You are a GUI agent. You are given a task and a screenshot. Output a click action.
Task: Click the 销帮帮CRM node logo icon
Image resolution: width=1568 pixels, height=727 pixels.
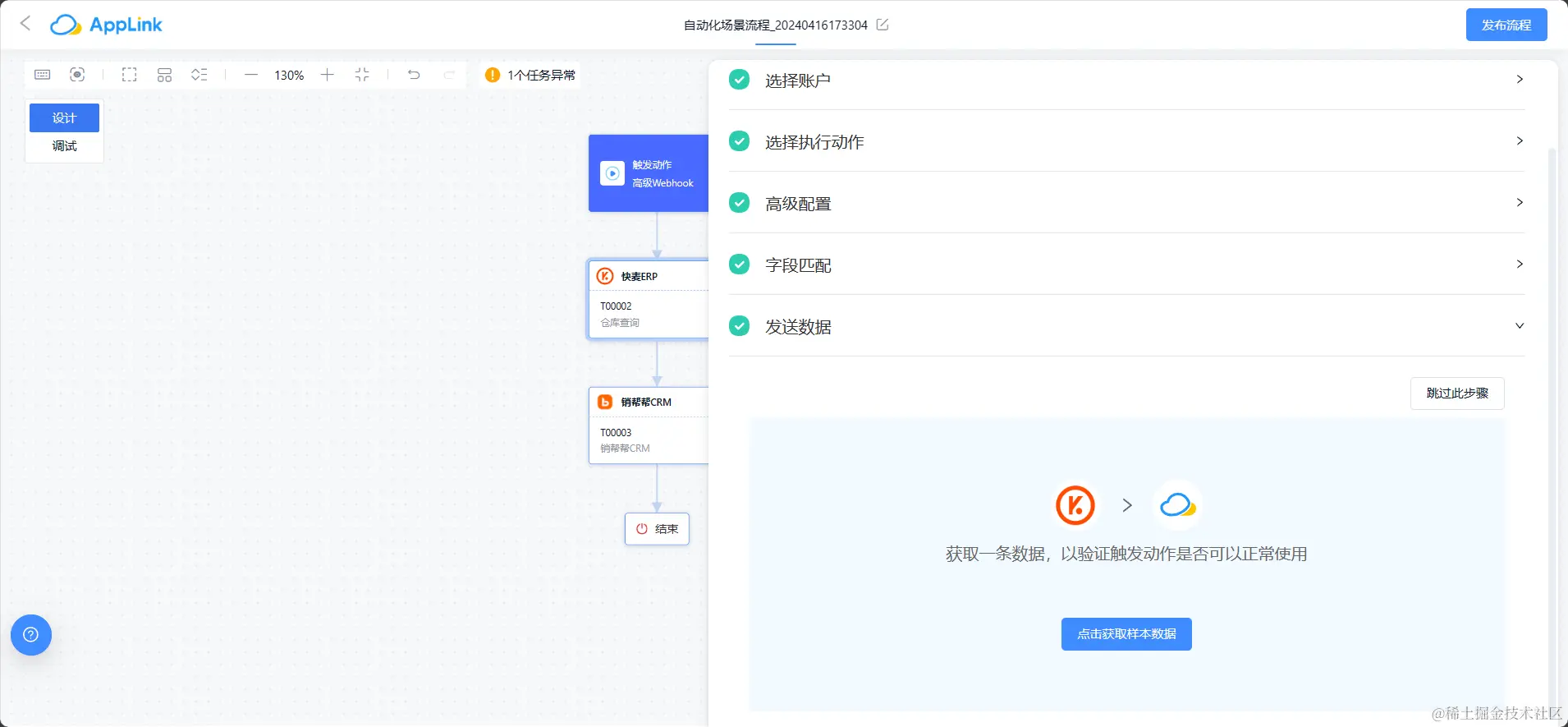[x=605, y=402]
